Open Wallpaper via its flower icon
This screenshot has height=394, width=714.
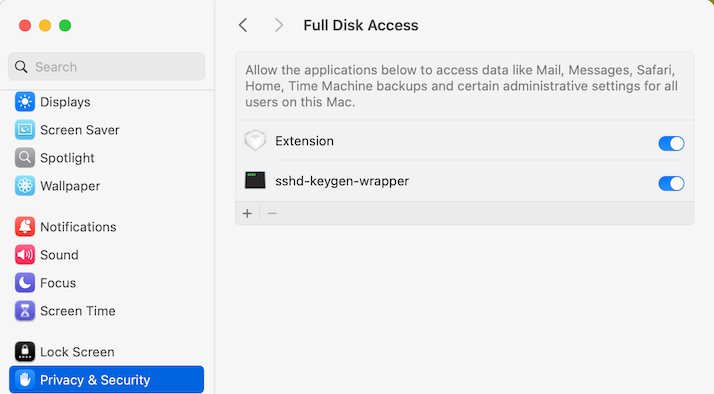(x=25, y=186)
